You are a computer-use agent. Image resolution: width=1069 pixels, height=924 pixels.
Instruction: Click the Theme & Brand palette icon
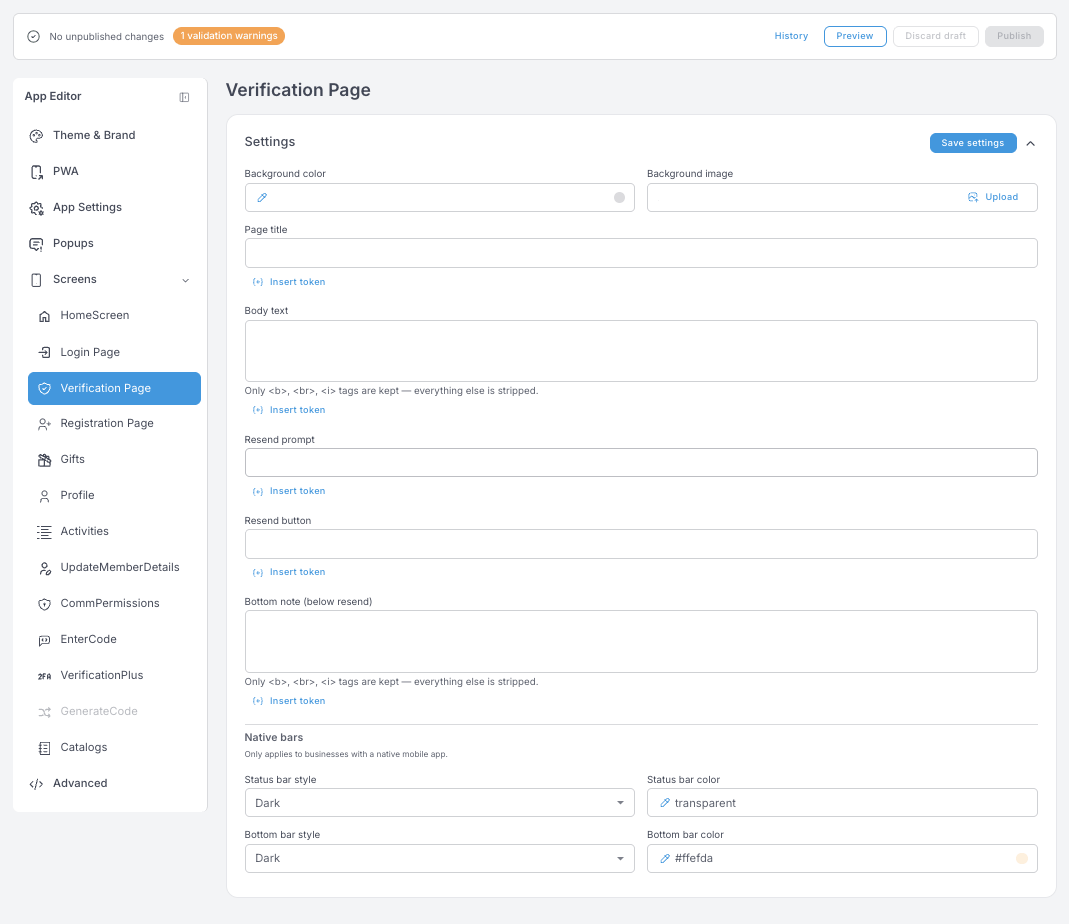[36, 136]
